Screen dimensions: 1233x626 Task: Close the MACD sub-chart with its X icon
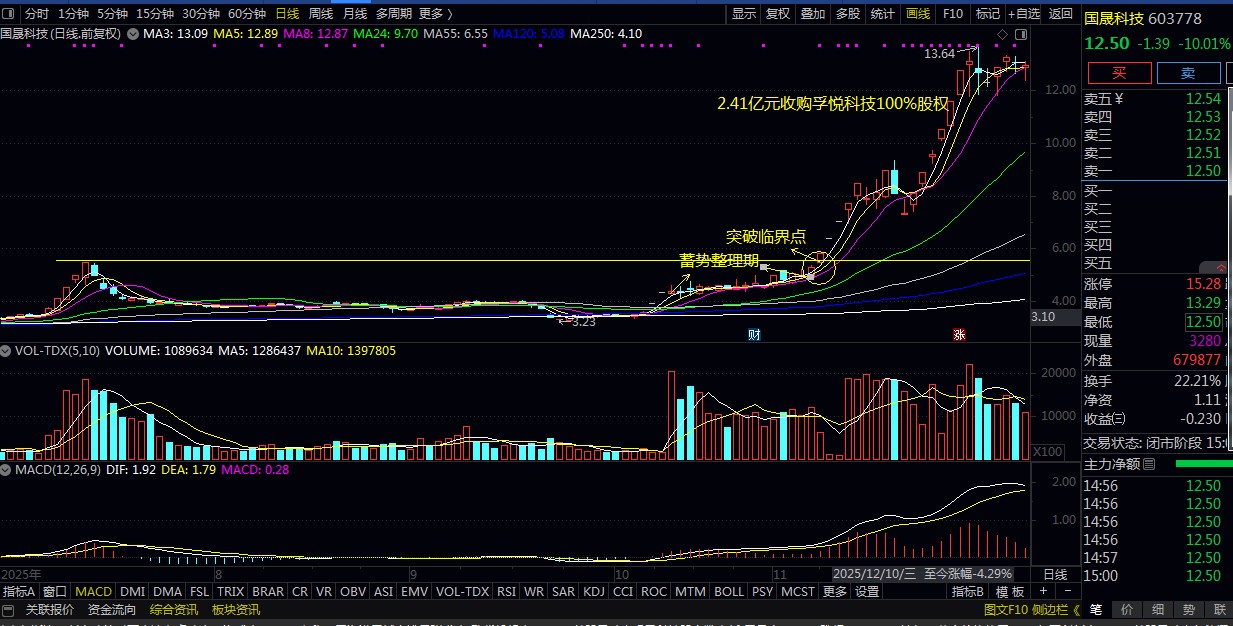pyautogui.click(x=5, y=469)
